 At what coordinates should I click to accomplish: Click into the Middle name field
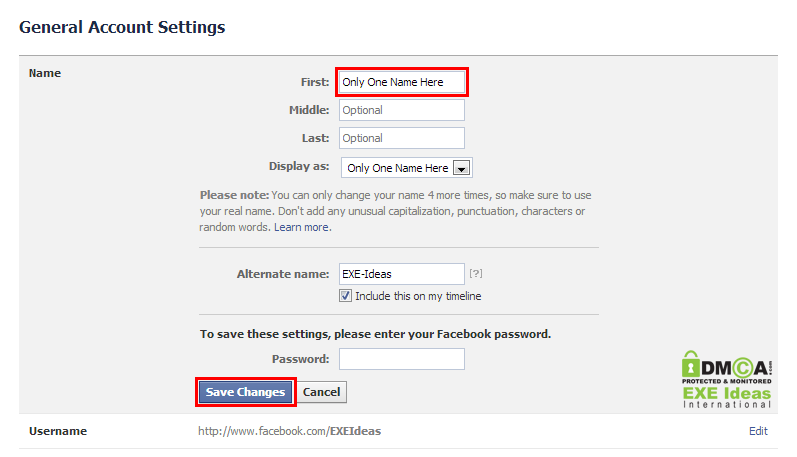tap(402, 110)
